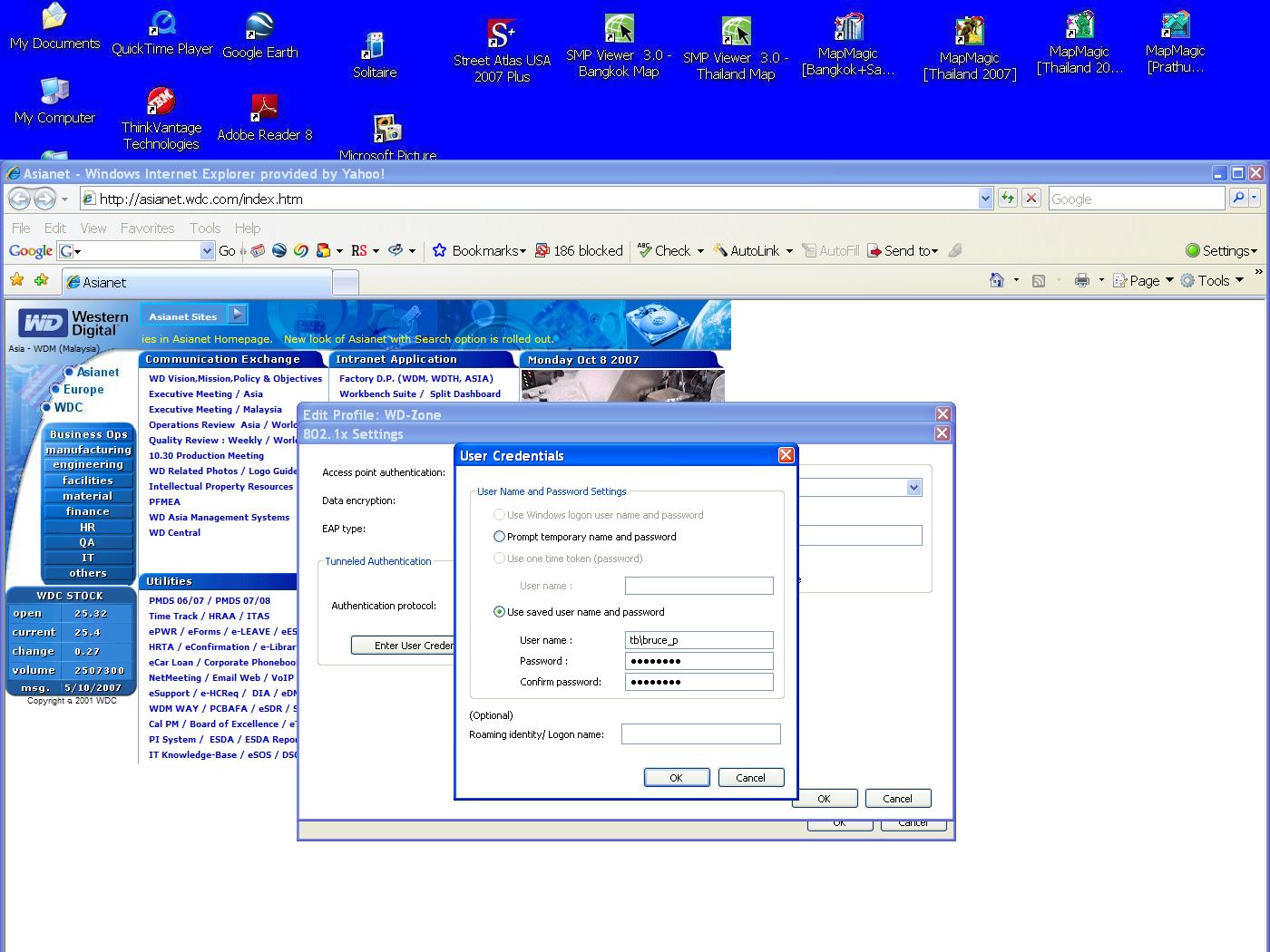Screen dimensions: 1270x952
Task: Open recent pages dropdown next to Forward
Action: (64, 199)
